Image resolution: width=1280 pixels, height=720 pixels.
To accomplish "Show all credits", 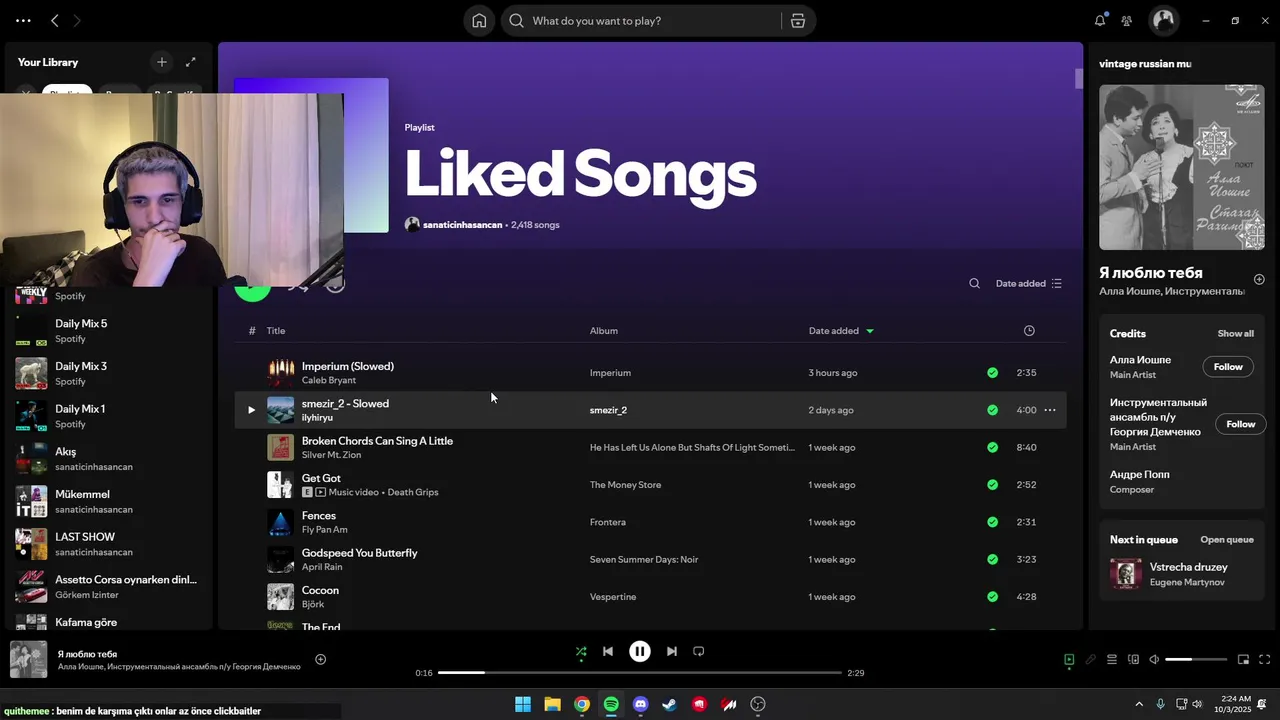I will pos(1235,334).
